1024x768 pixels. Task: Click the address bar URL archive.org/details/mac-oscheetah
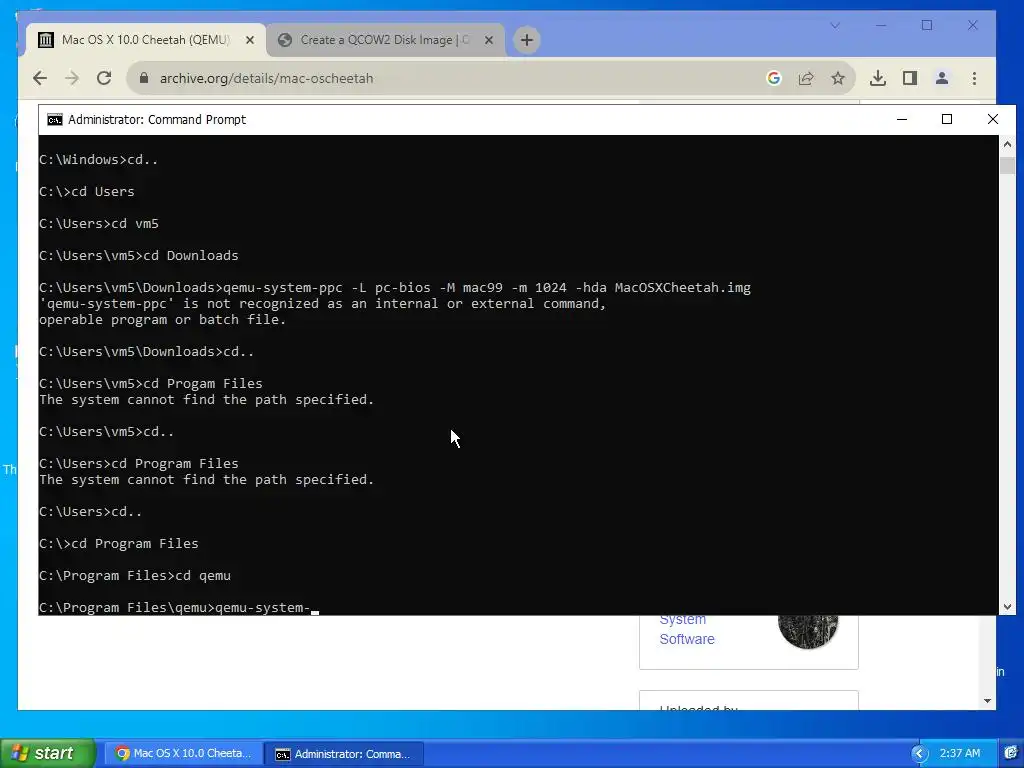(x=266, y=78)
